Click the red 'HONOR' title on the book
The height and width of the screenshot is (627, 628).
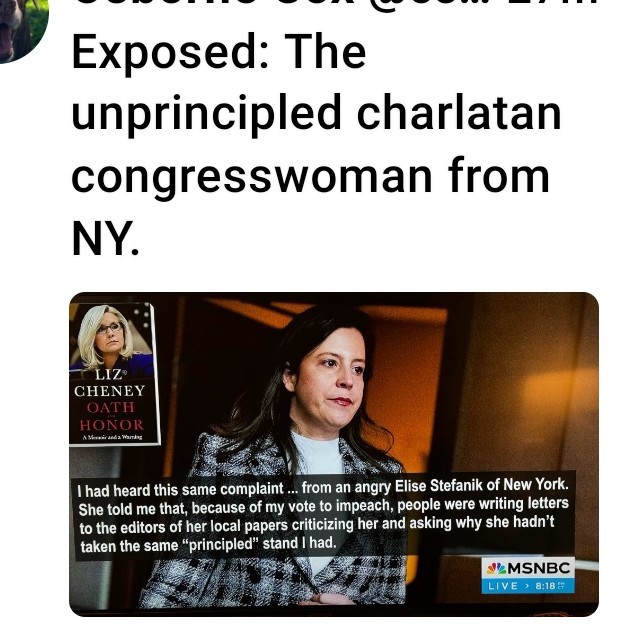pos(111,425)
